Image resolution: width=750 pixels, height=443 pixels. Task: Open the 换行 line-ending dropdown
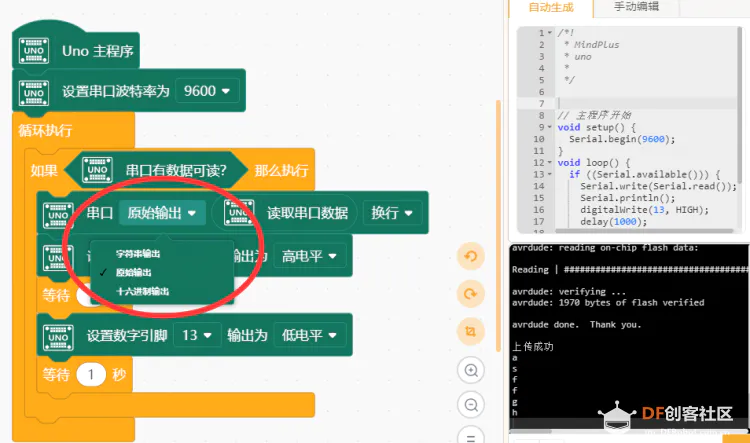click(x=392, y=213)
